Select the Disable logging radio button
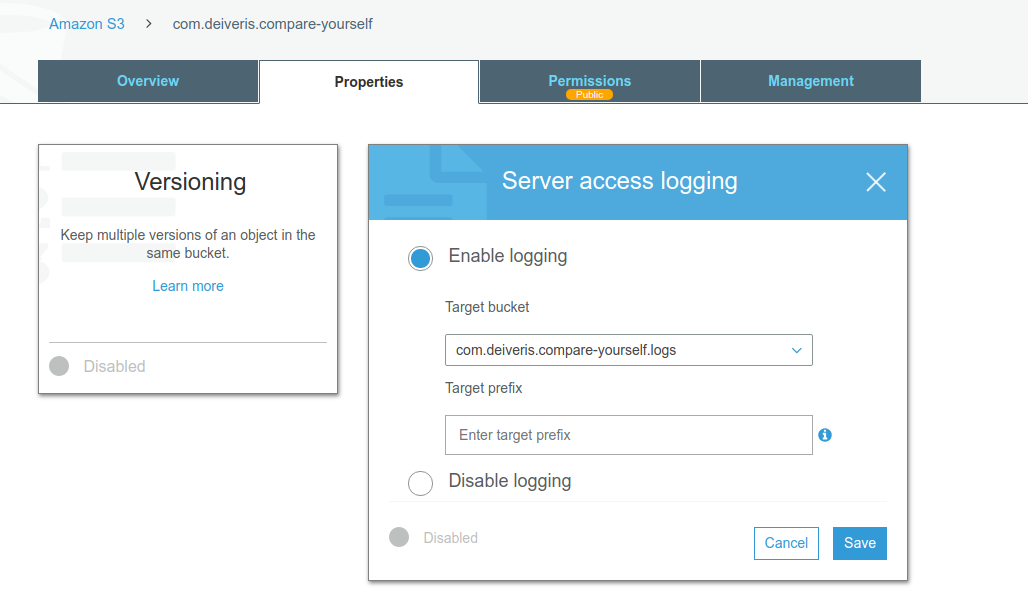The width and height of the screenshot is (1028, 595). point(420,484)
